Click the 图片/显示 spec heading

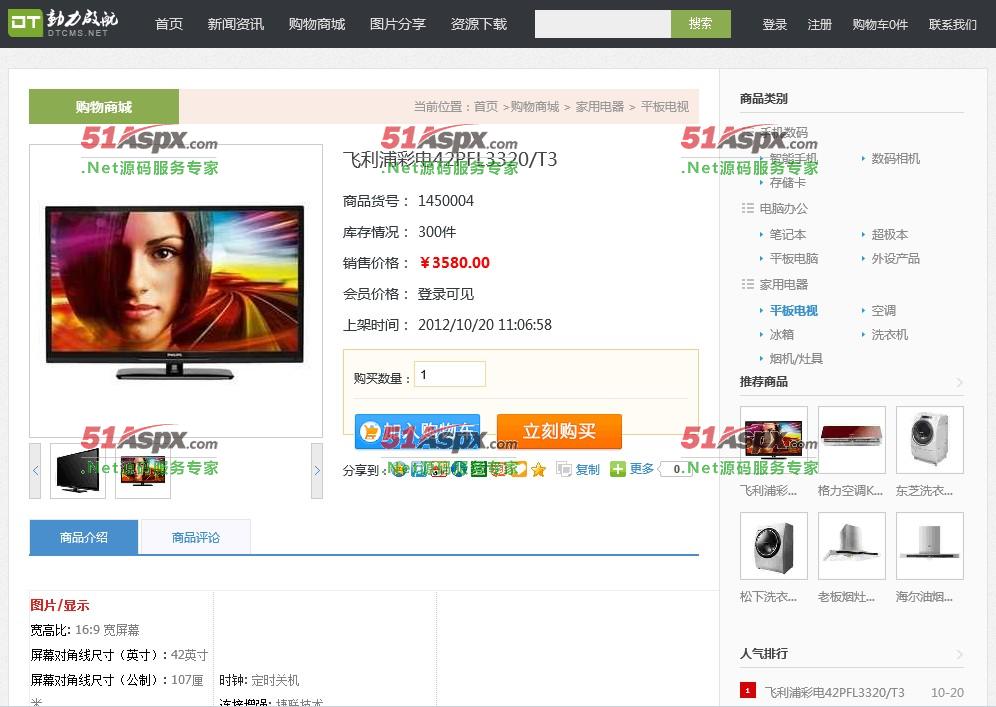pos(60,605)
